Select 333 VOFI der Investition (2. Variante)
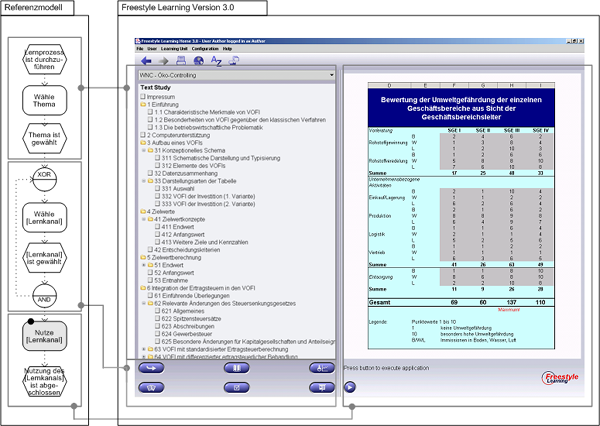The width and height of the screenshot is (600, 426). 208,204
